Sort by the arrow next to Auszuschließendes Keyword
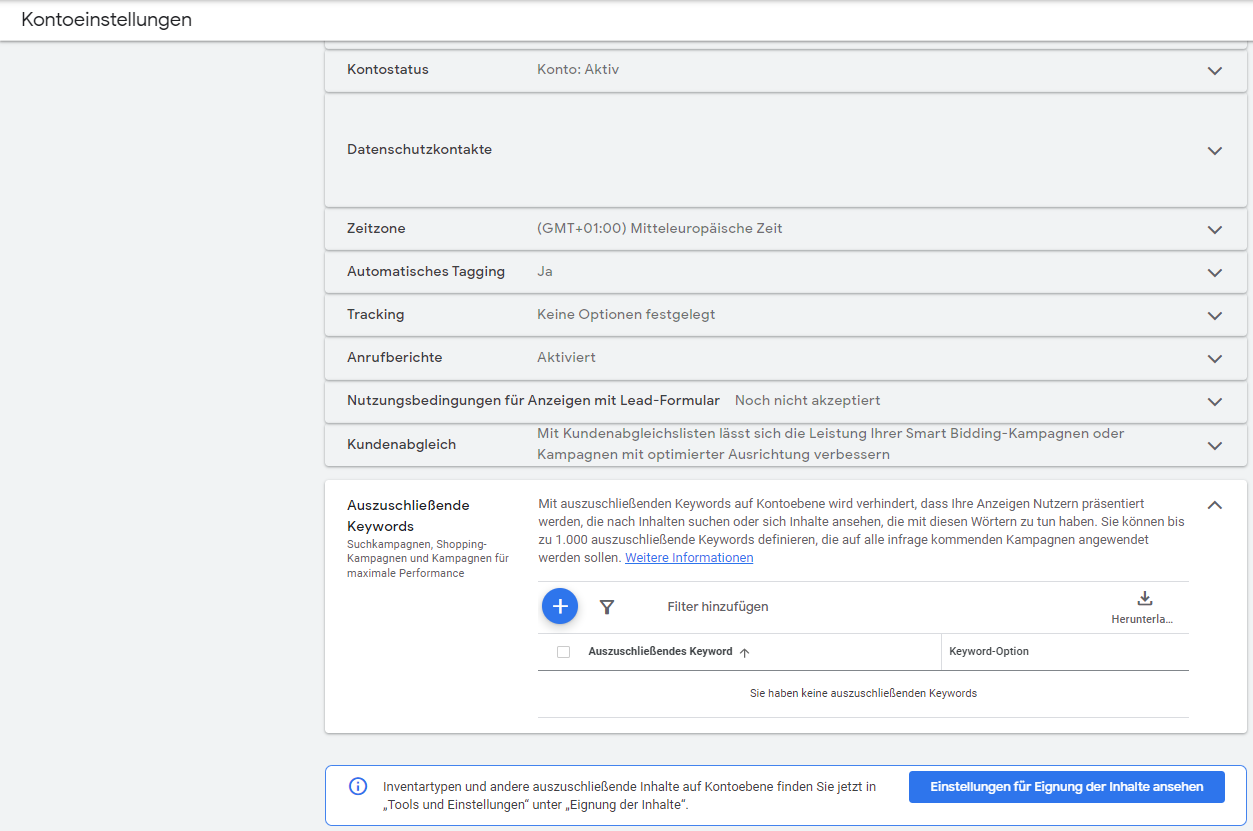Screen dimensions: 1253x831 point(744,652)
